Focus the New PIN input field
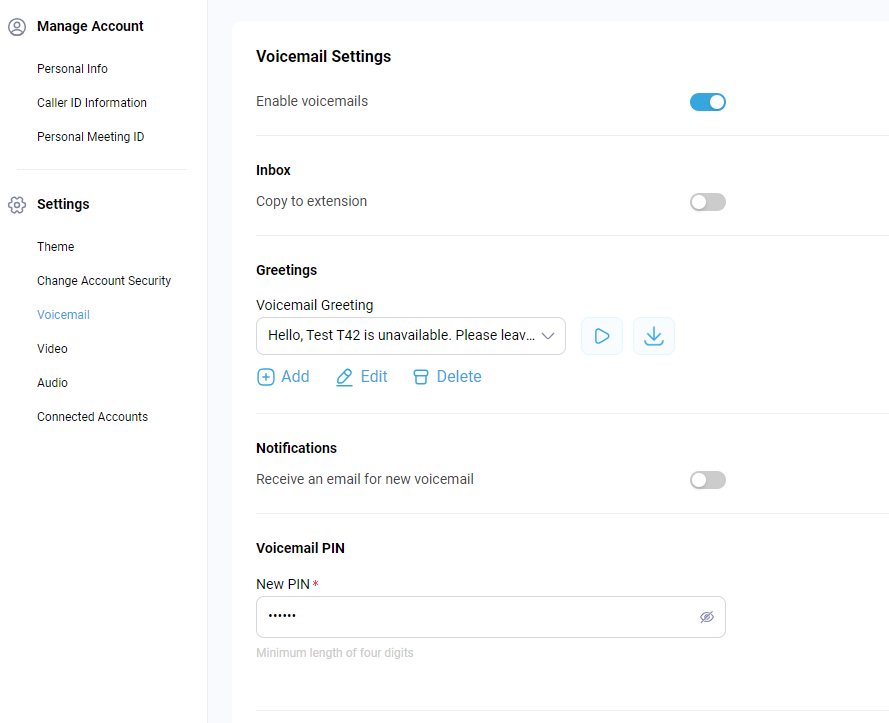The height and width of the screenshot is (723, 889). [490, 617]
